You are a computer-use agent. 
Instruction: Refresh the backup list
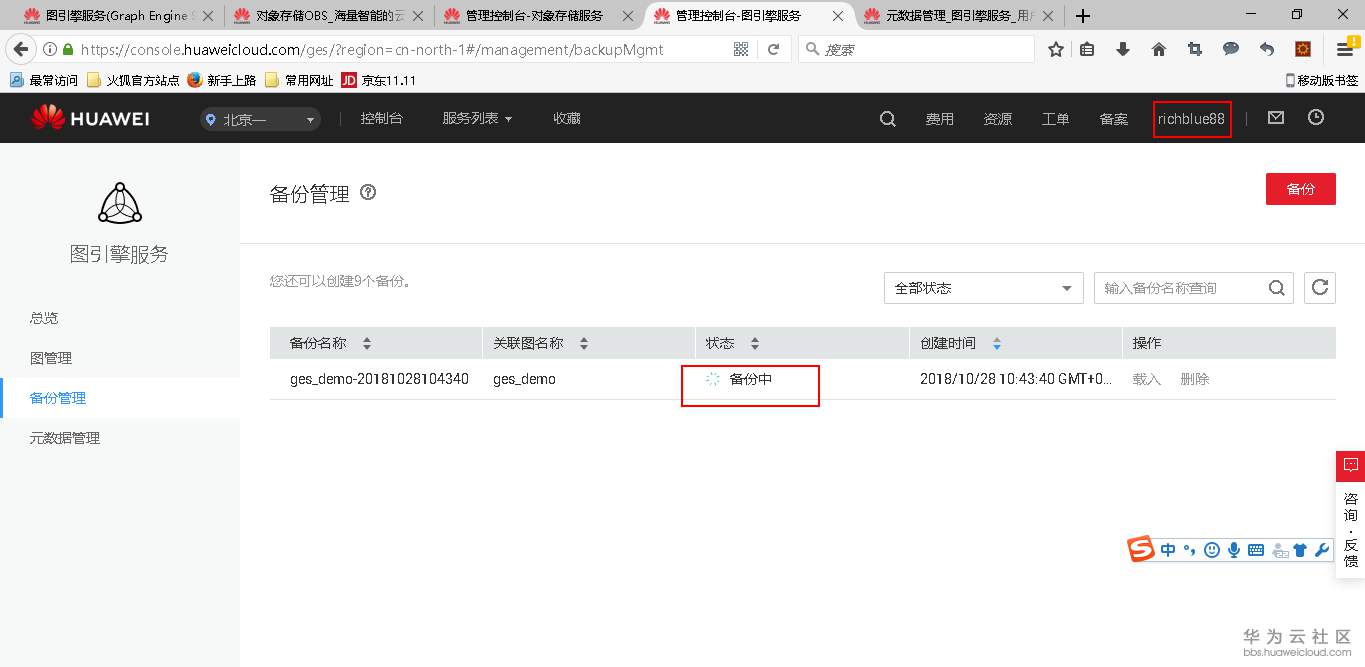(x=1320, y=288)
